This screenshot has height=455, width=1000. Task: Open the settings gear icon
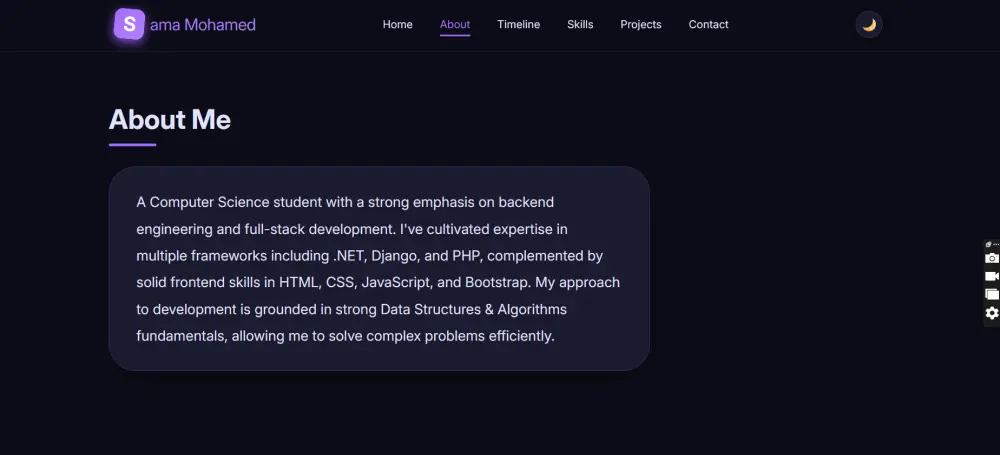pos(992,313)
